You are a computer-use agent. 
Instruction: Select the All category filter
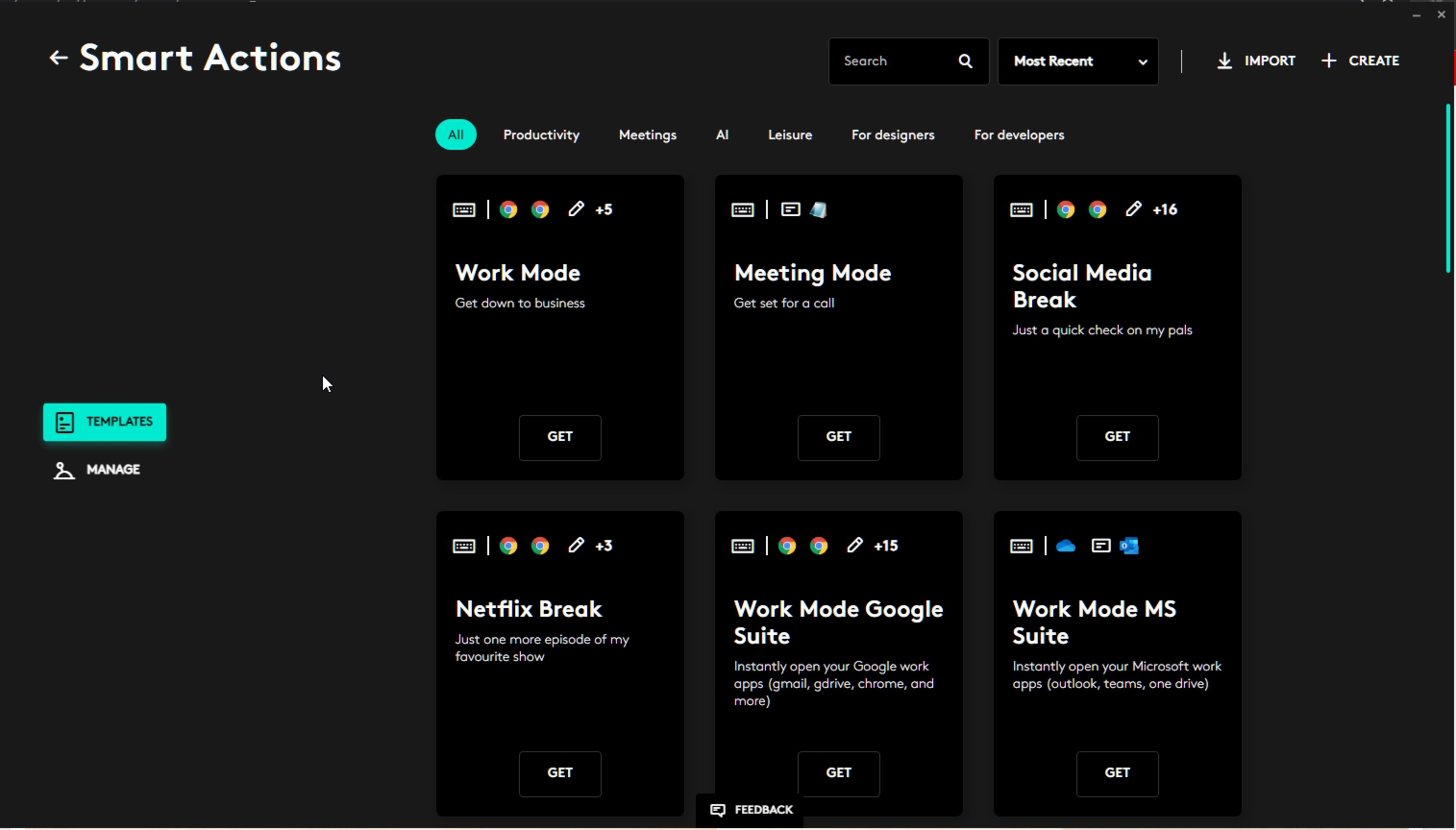click(x=455, y=135)
